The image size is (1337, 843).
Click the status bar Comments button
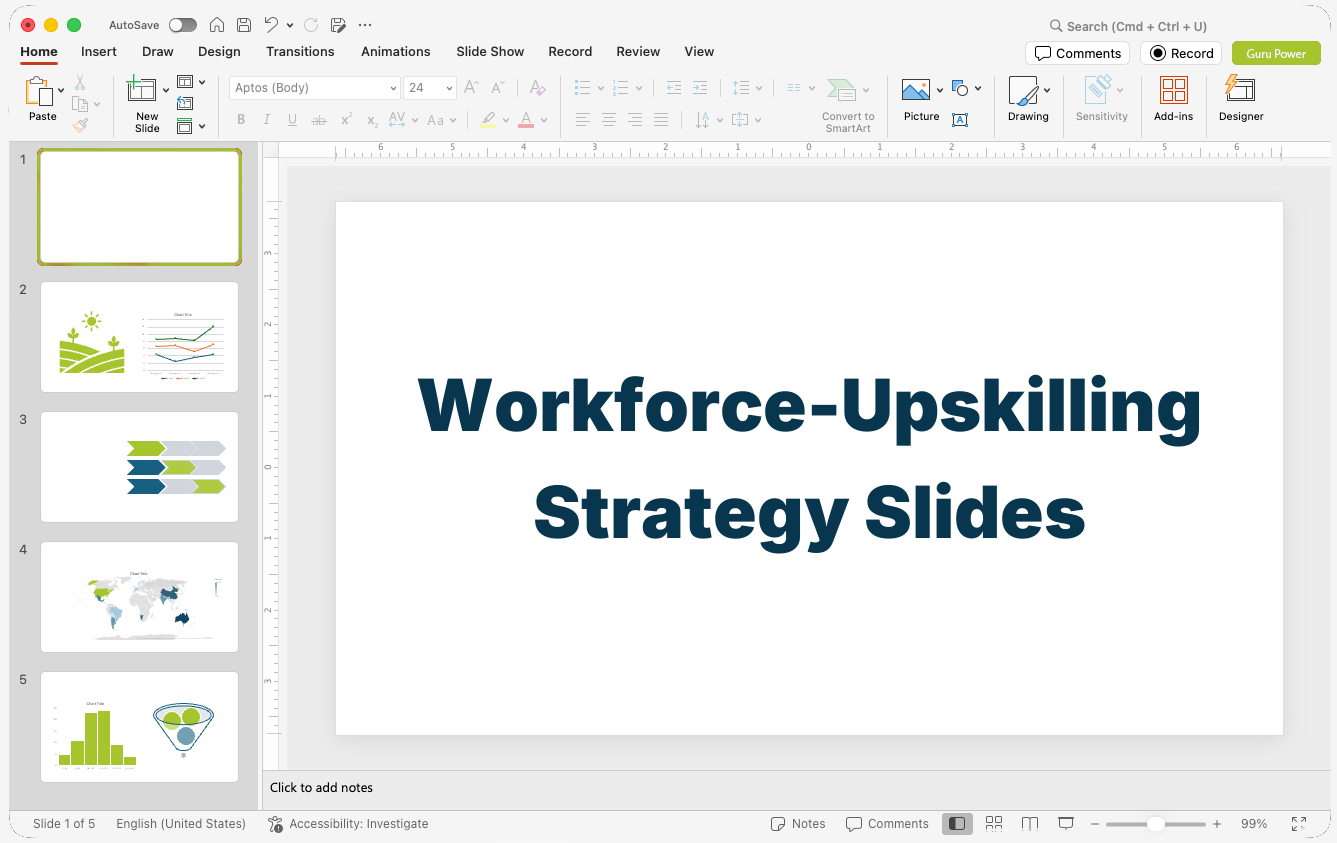887,824
